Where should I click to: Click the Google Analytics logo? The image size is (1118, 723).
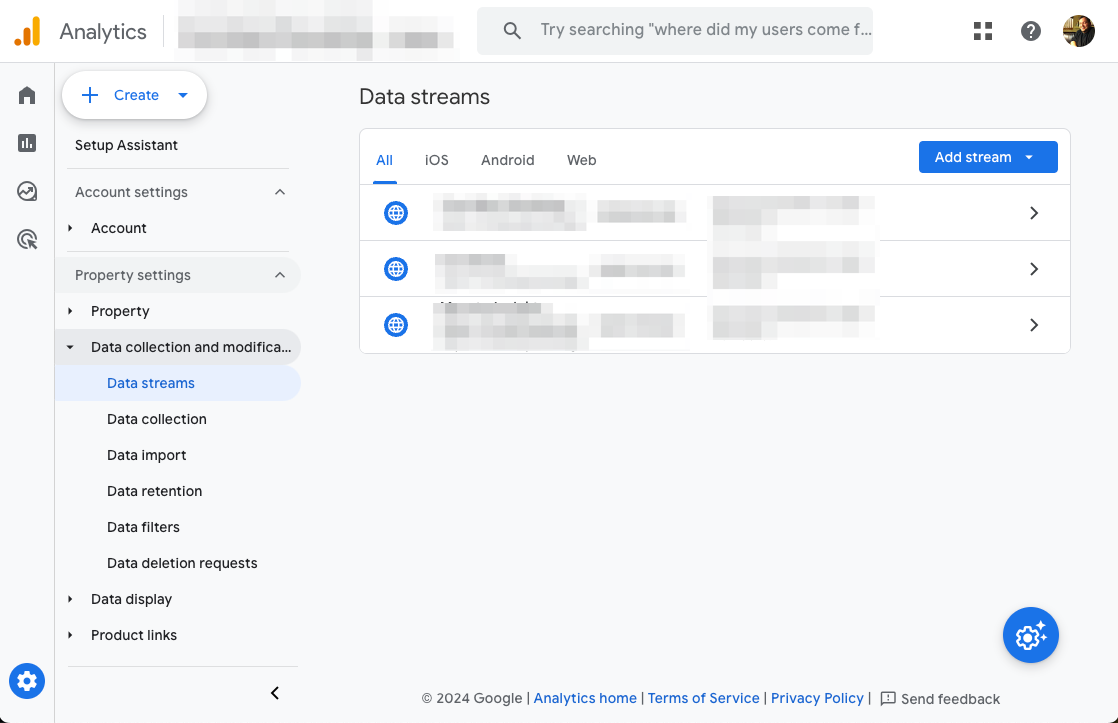tap(27, 31)
